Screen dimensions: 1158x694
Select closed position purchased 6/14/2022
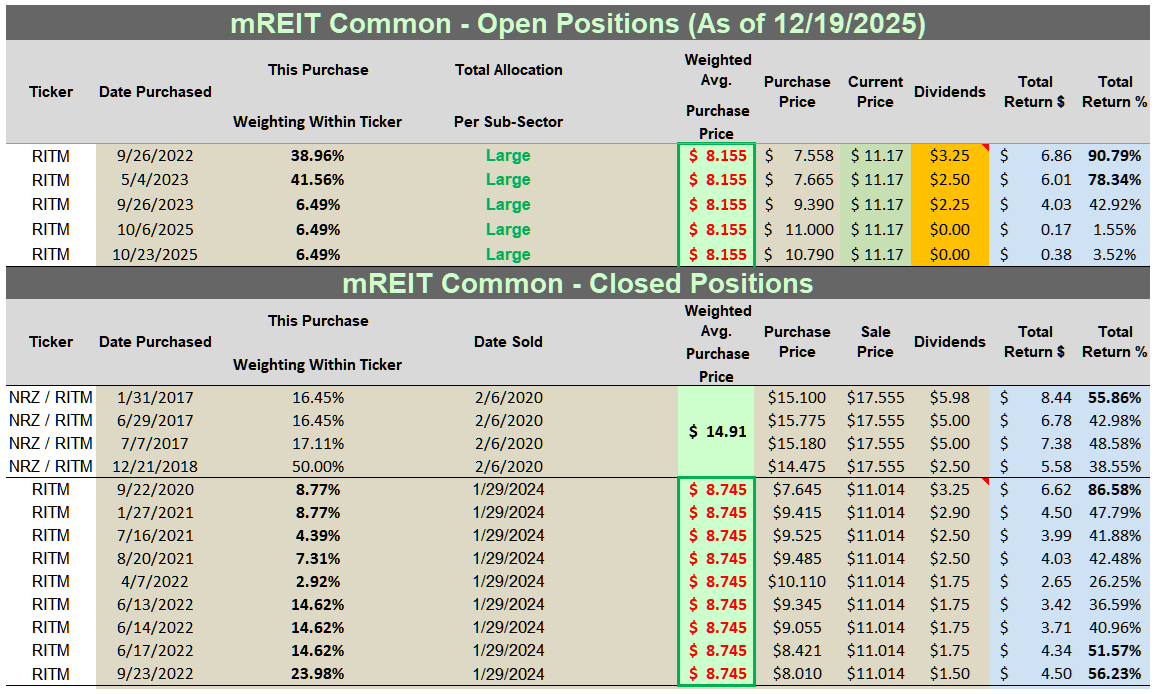pyautogui.click(x=155, y=628)
